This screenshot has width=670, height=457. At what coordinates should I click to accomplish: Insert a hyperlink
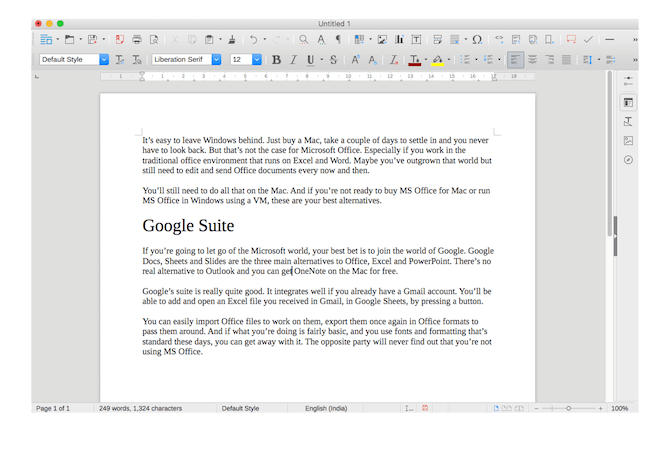[499, 39]
